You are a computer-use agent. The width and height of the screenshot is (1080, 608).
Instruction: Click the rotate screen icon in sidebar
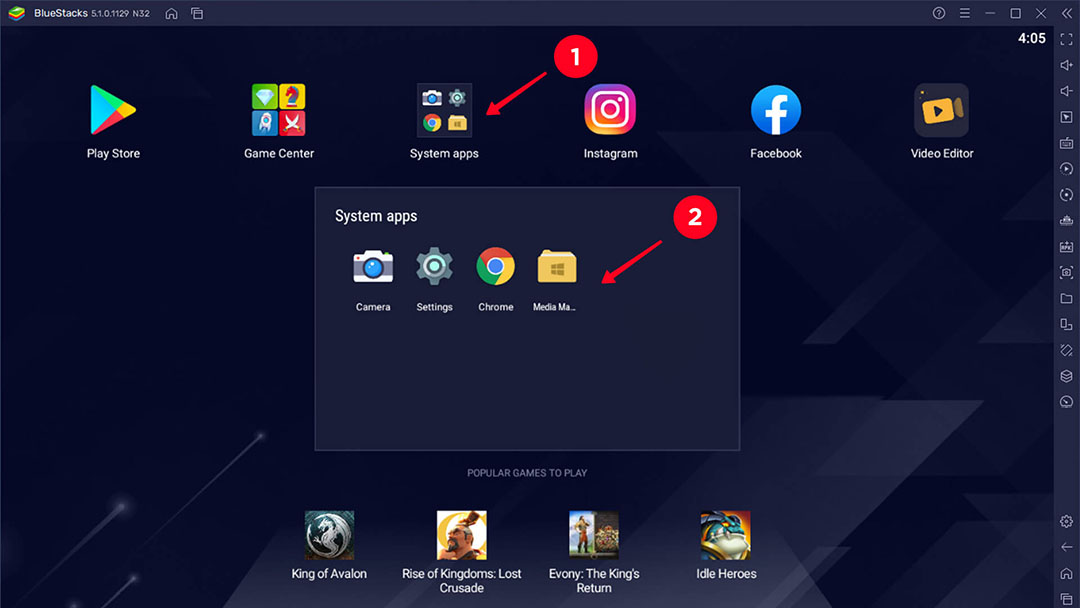click(1066, 324)
